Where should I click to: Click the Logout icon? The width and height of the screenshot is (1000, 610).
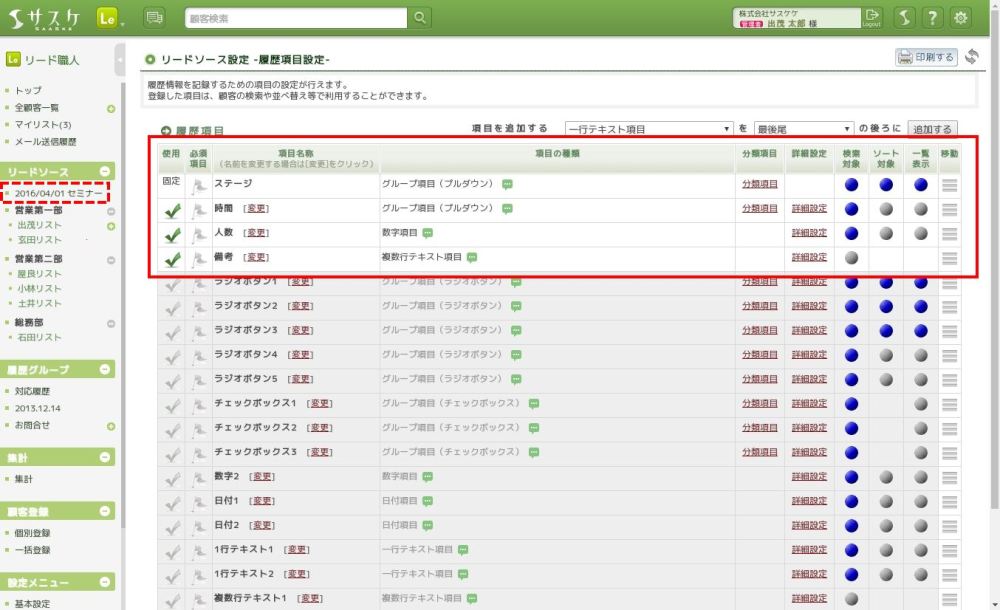click(x=872, y=17)
